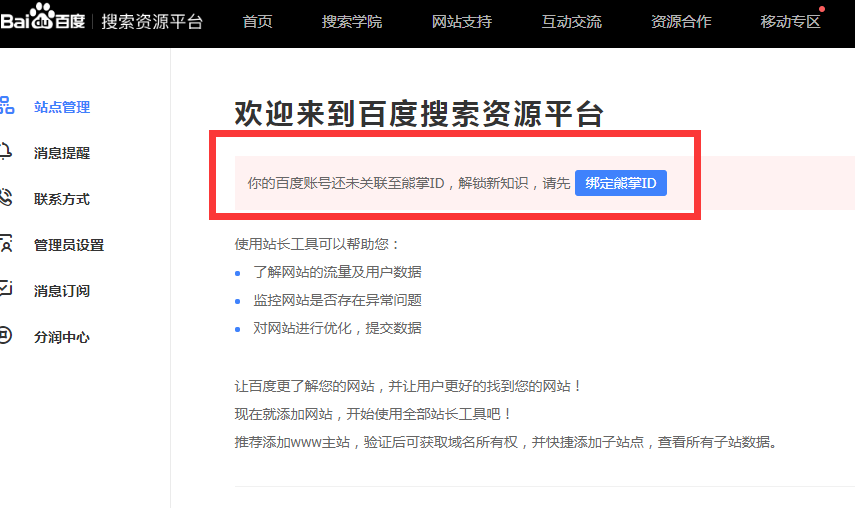Click the line 现在就添加网站，开始使用全部站长工具吧
Screen dimensions: 855x508
[374, 414]
